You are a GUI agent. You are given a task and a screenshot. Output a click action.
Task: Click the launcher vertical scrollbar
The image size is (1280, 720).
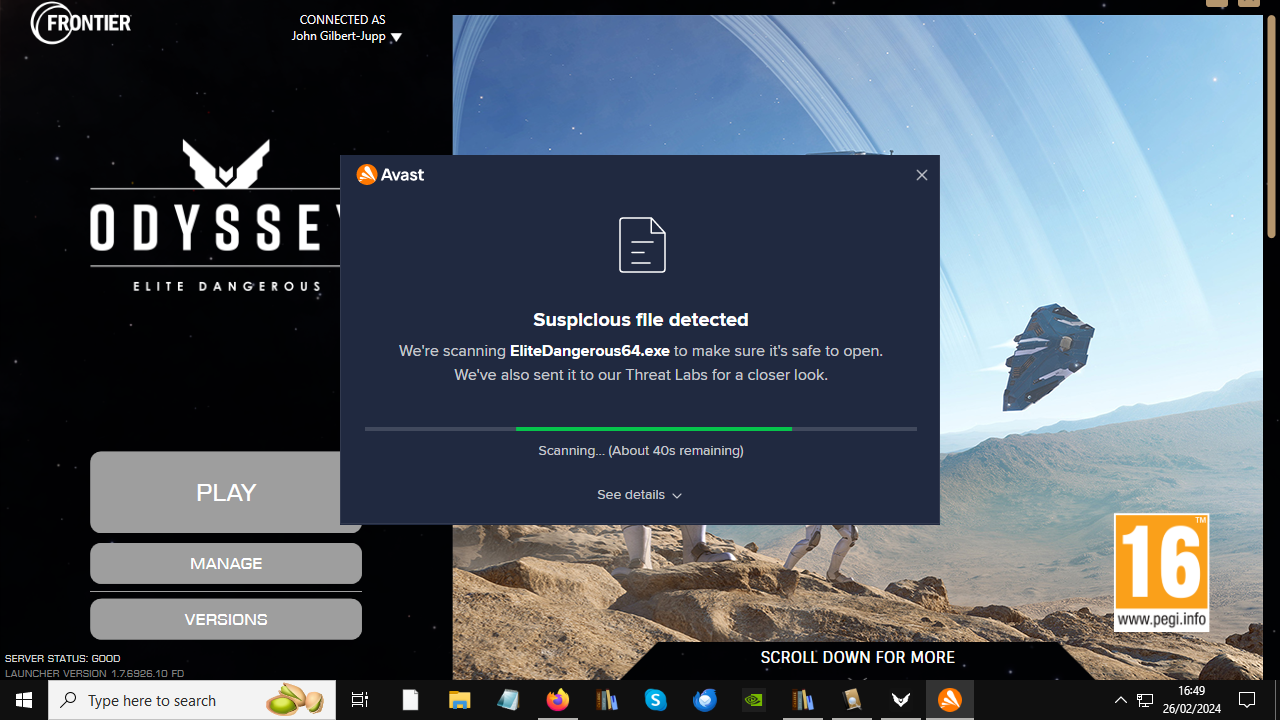tap(1271, 125)
